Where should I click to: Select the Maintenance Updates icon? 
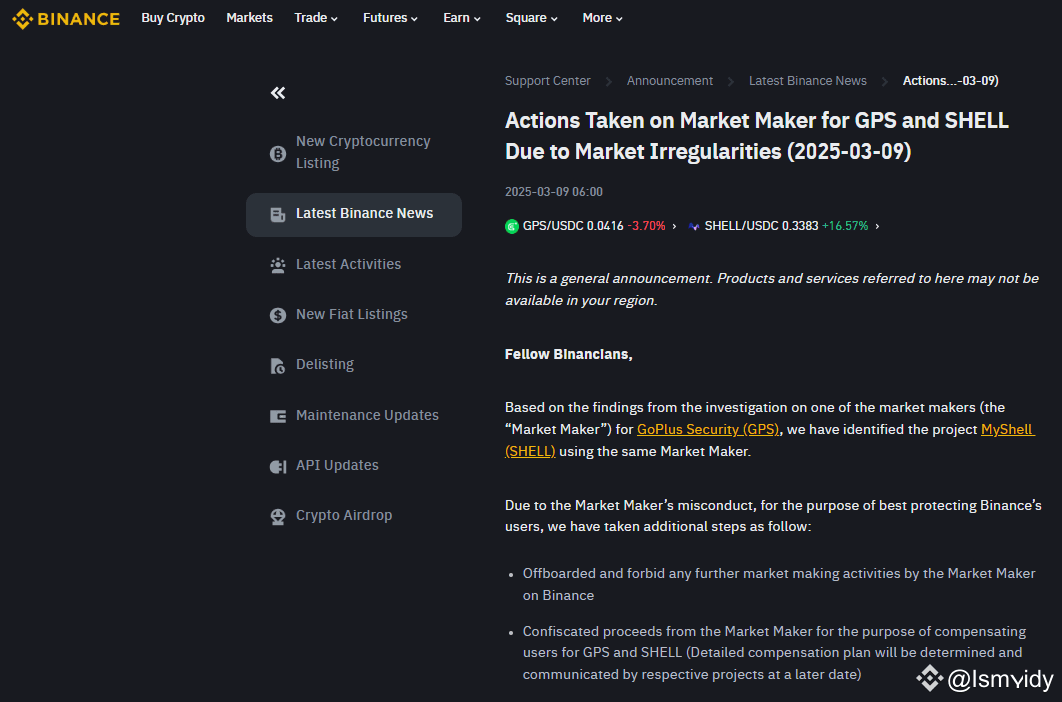[277, 415]
